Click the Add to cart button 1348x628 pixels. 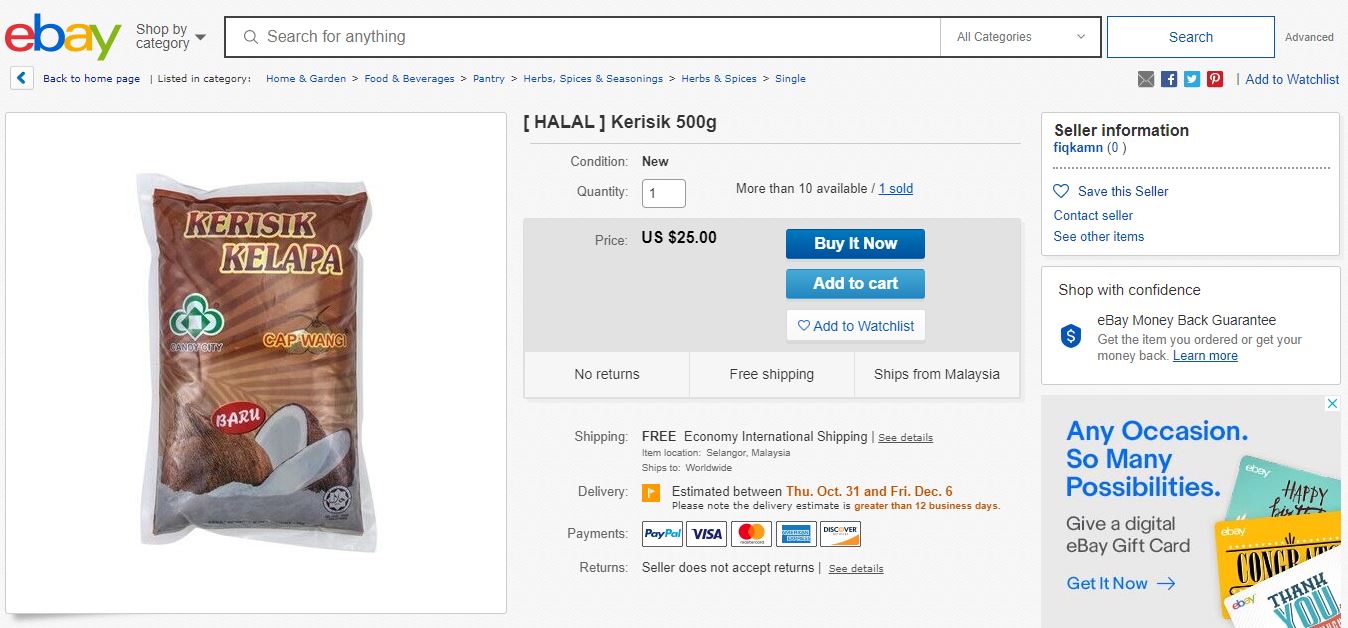[855, 284]
